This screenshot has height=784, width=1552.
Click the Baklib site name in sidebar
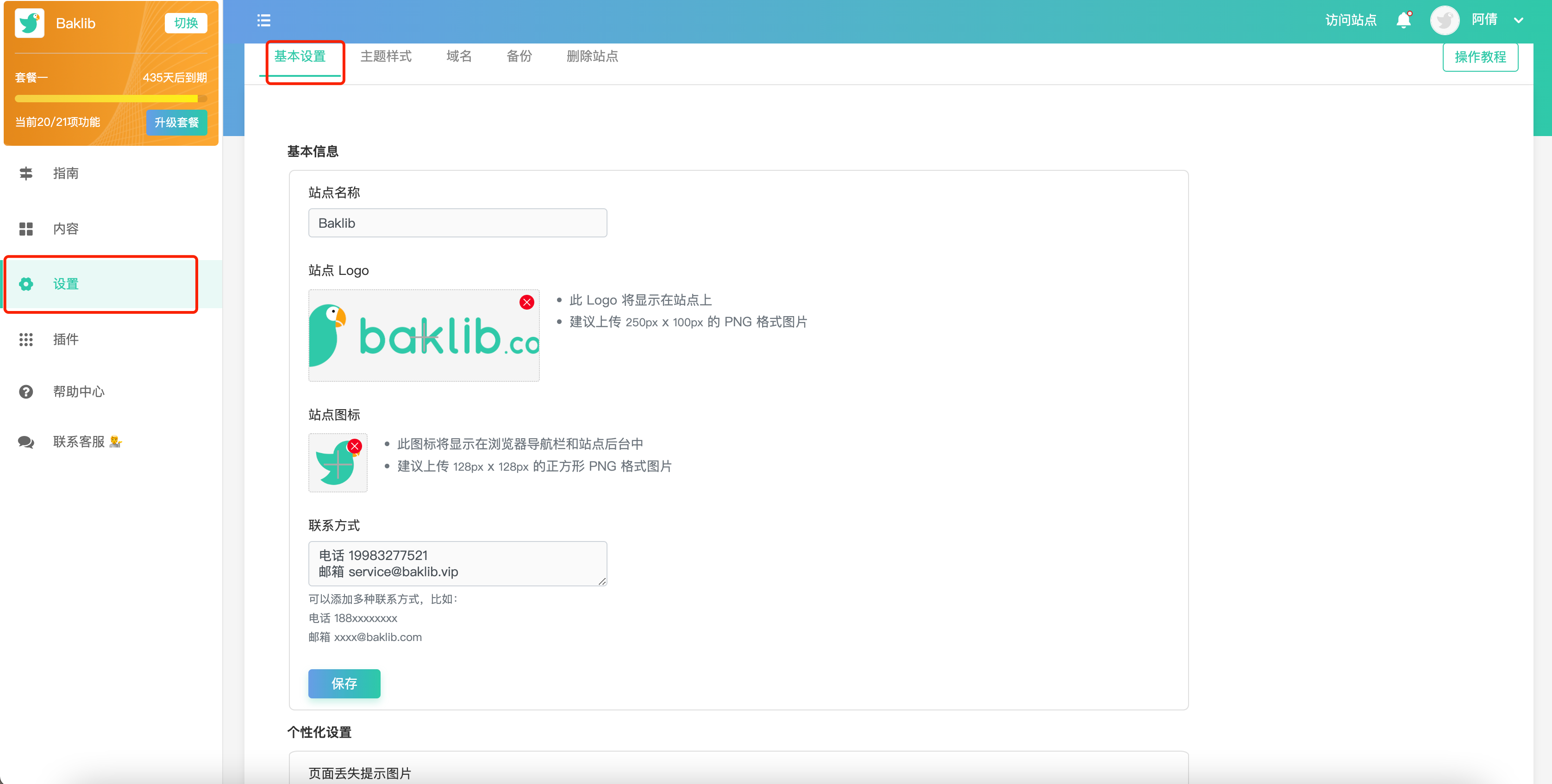(x=76, y=24)
